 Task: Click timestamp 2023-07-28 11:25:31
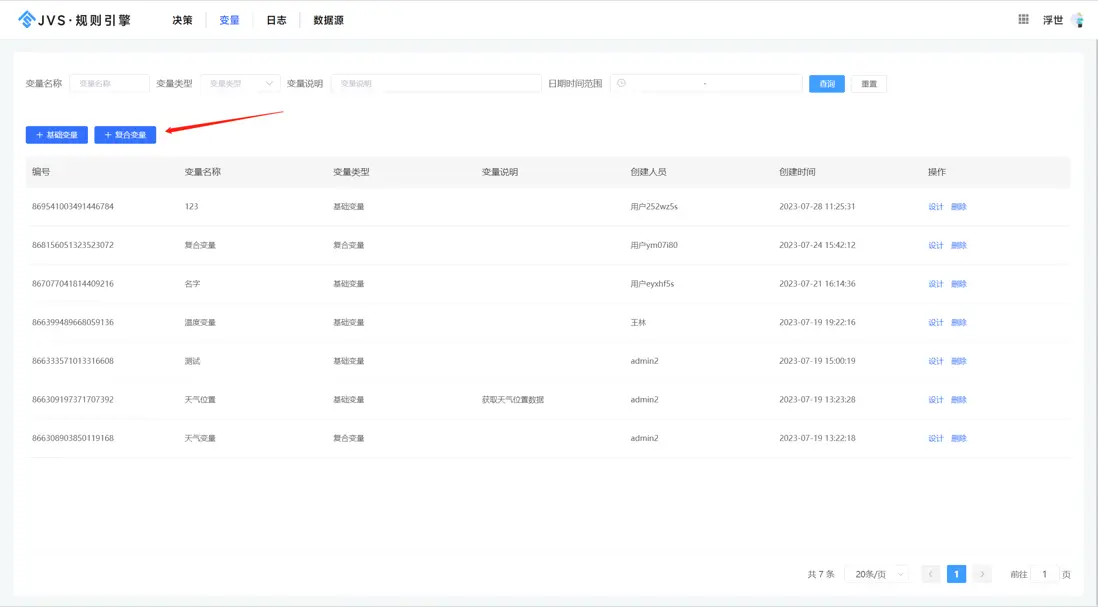pyautogui.click(x=817, y=207)
